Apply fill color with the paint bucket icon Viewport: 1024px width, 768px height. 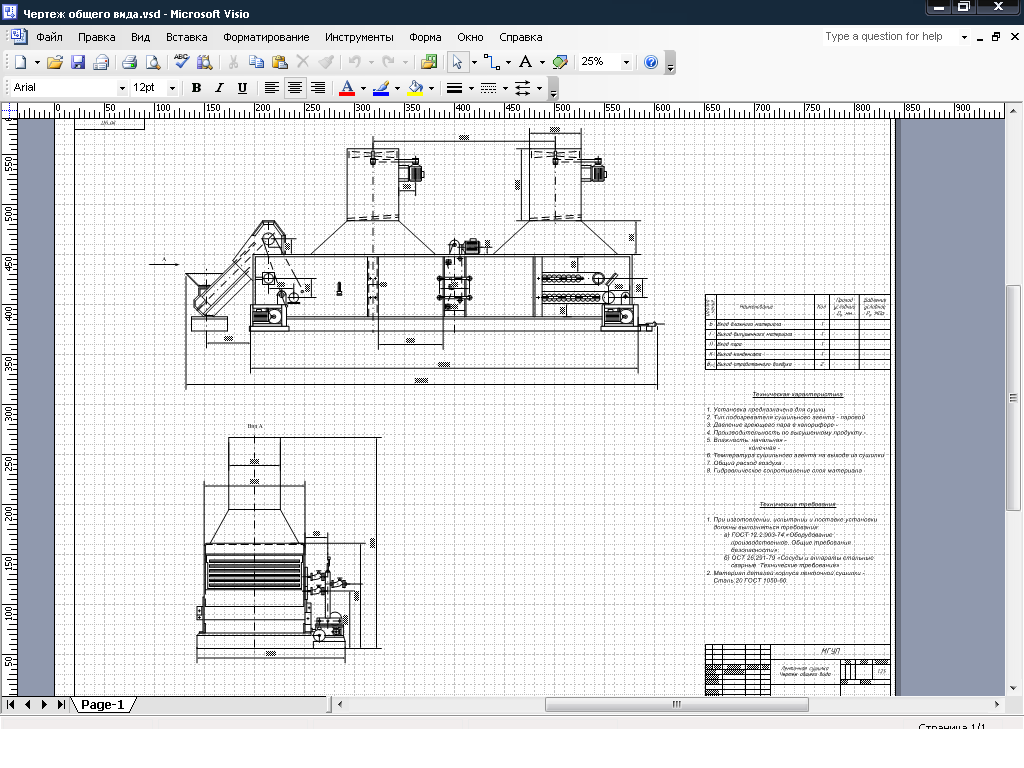[415, 88]
